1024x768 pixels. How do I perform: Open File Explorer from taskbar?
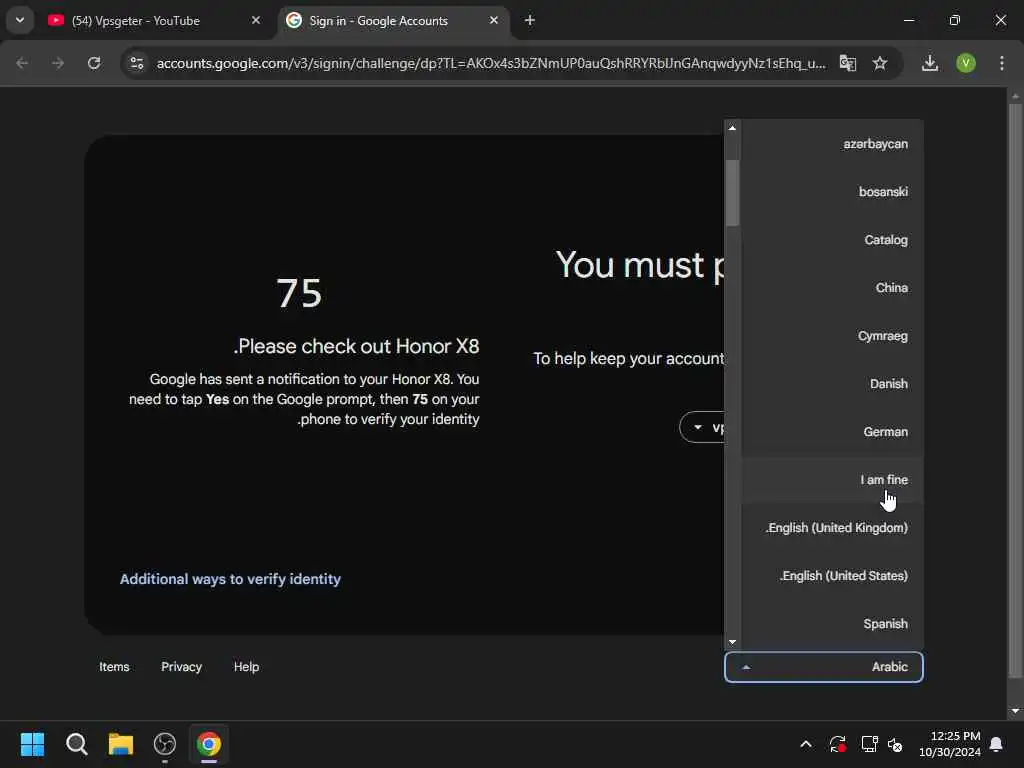click(x=121, y=744)
